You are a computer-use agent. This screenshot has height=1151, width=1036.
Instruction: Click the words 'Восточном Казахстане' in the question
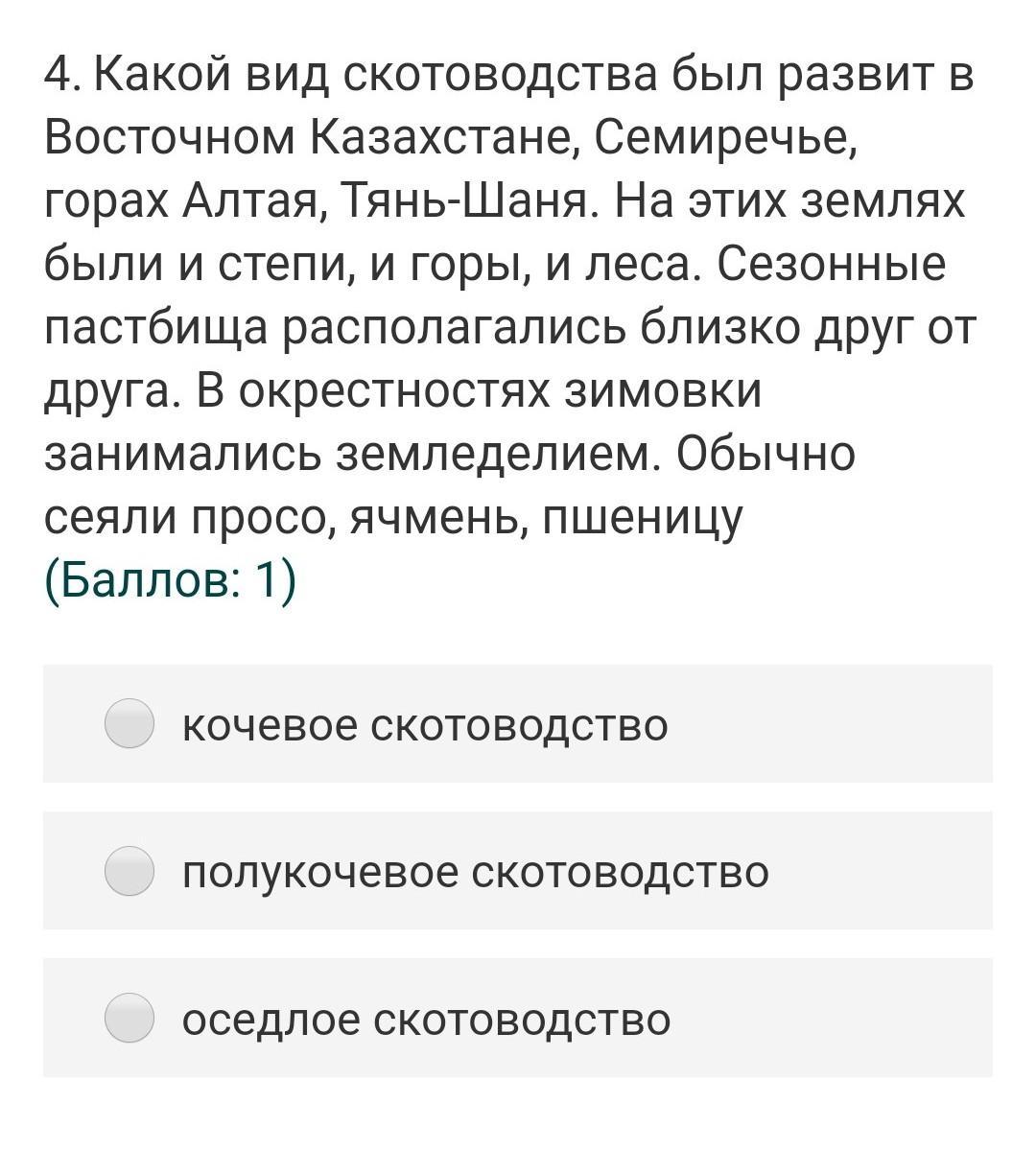click(x=311, y=138)
